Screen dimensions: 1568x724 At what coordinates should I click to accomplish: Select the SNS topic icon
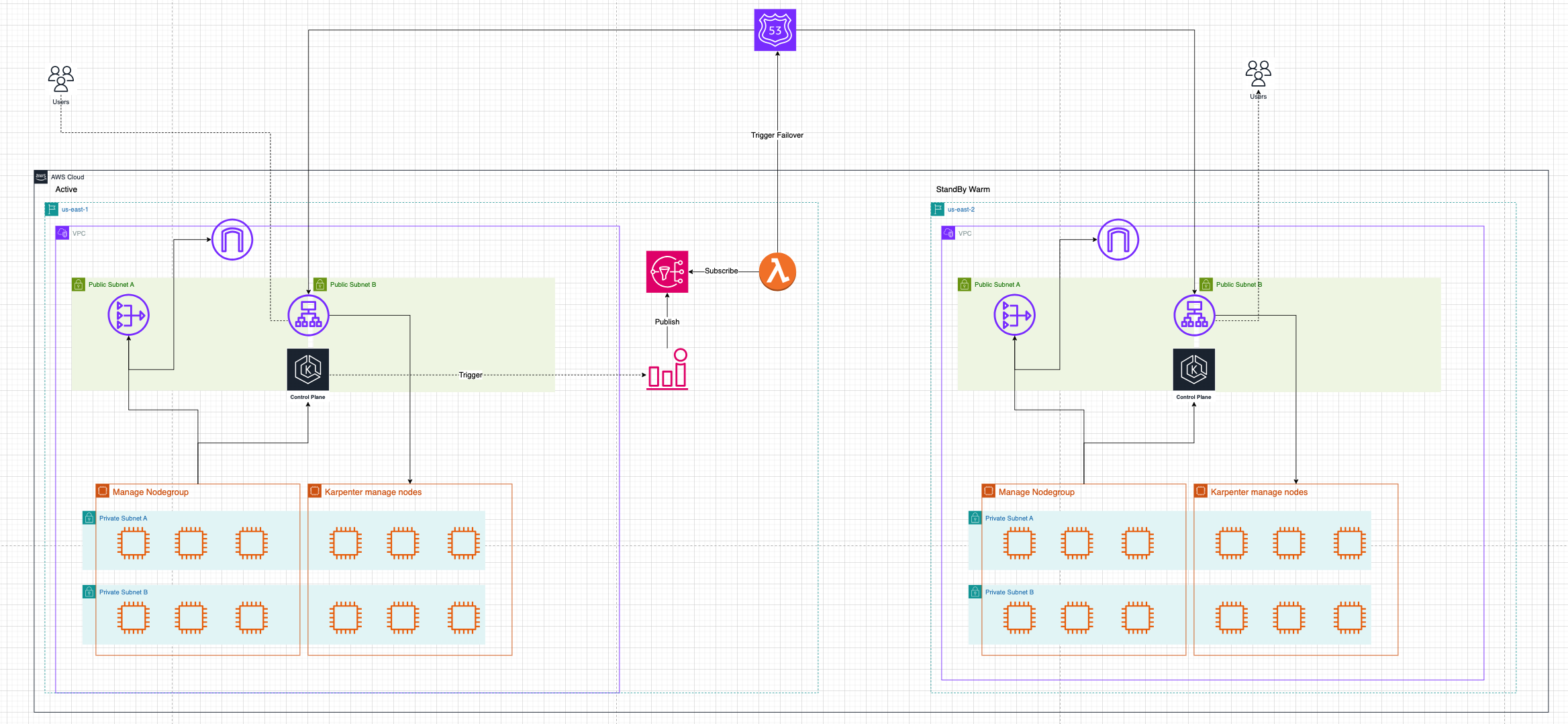coord(667,271)
